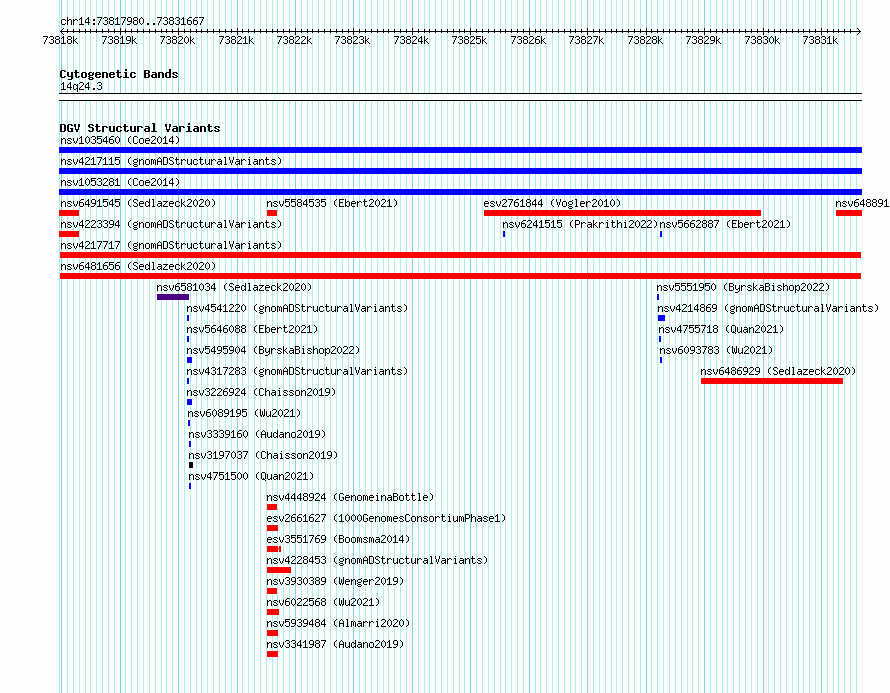Select nsv3339160 (Audano2019) label

tap(257, 434)
